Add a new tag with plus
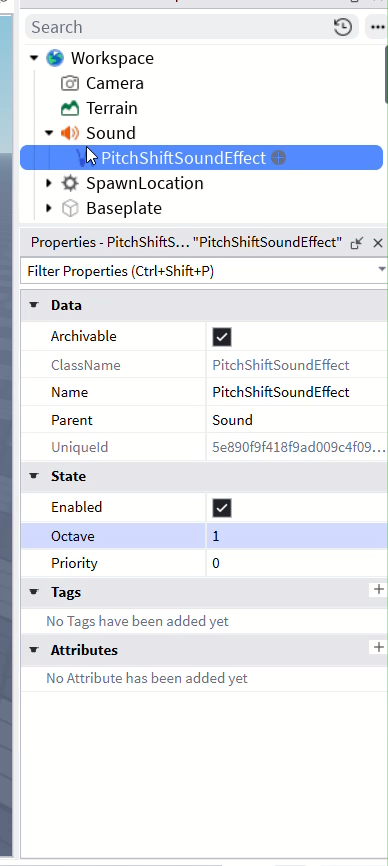The width and height of the screenshot is (388, 866). [x=378, y=590]
